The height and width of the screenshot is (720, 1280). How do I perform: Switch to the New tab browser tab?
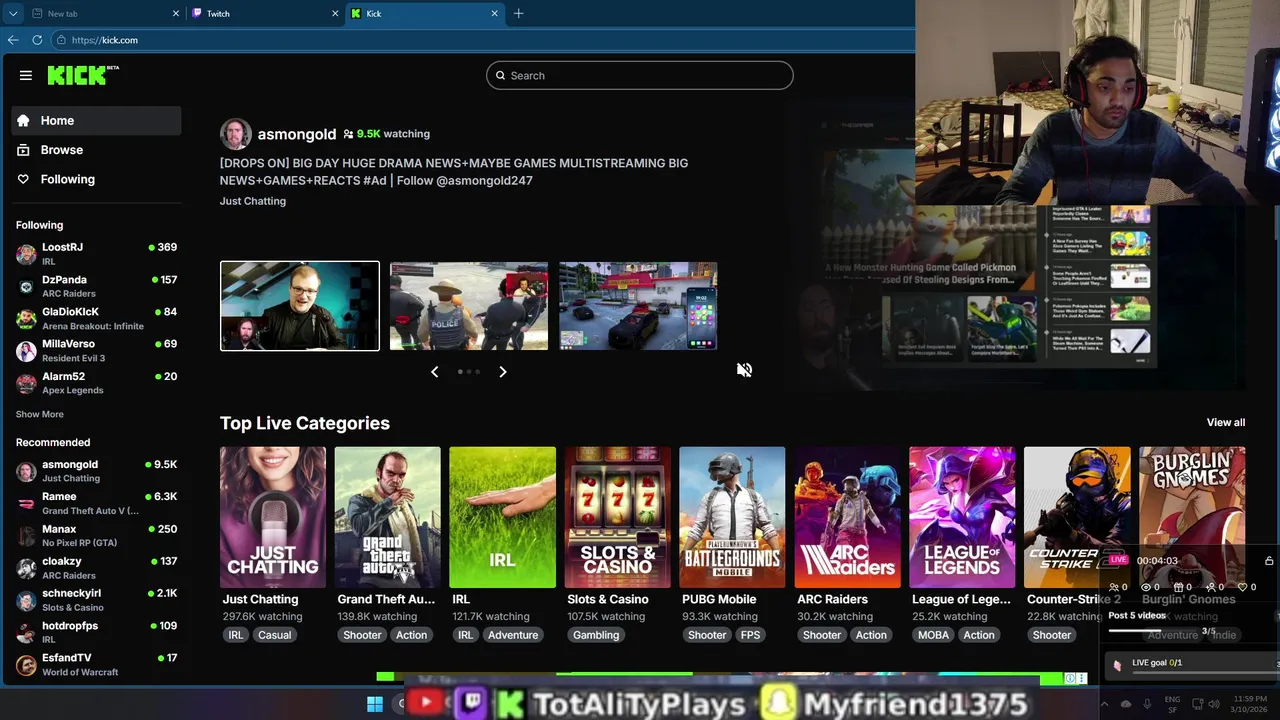click(103, 14)
